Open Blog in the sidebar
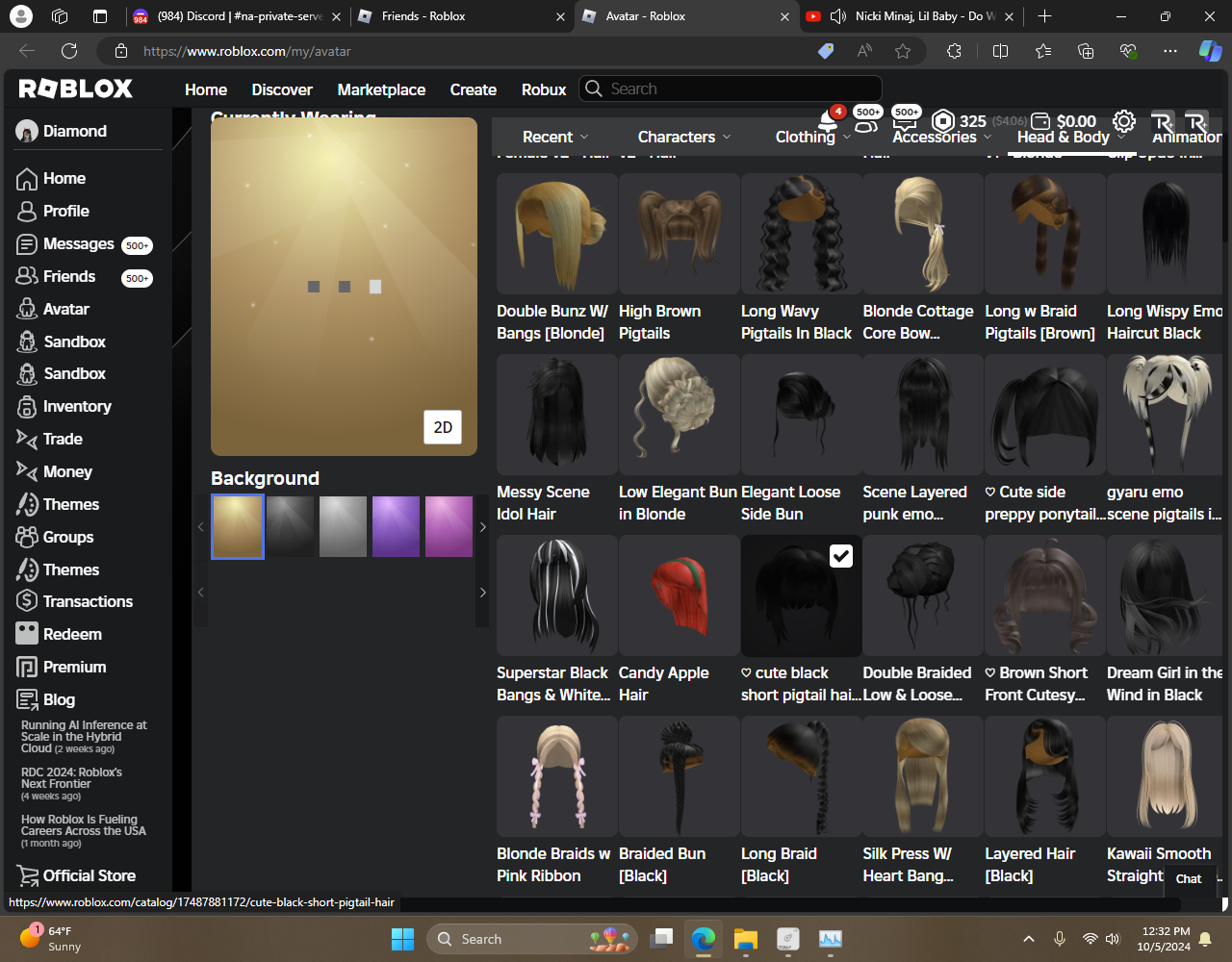This screenshot has height=962, width=1232. [x=45, y=700]
